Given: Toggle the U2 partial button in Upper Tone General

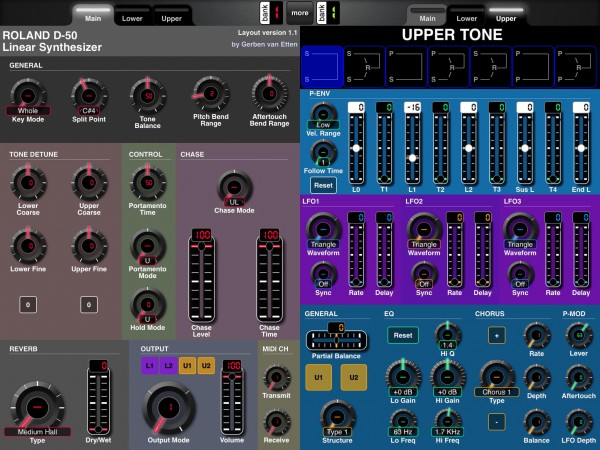Looking at the screenshot, I should 354,377.
